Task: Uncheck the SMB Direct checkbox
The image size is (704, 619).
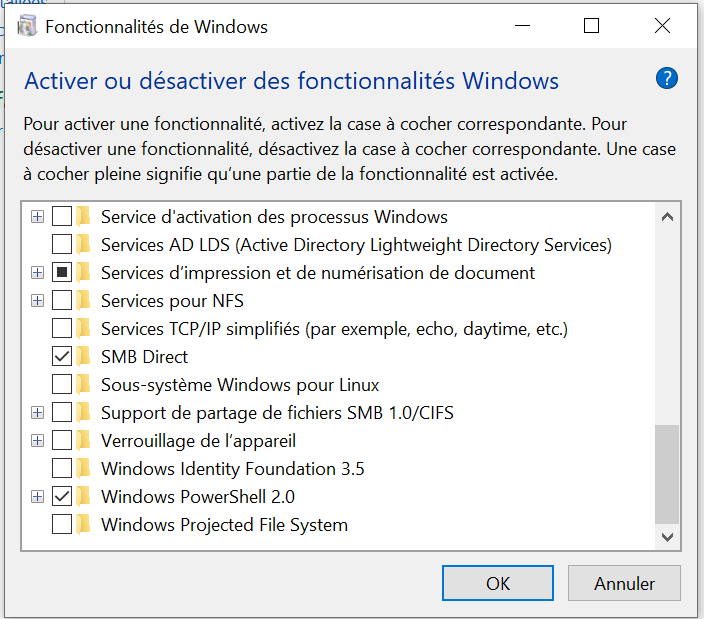Action: (x=62, y=357)
